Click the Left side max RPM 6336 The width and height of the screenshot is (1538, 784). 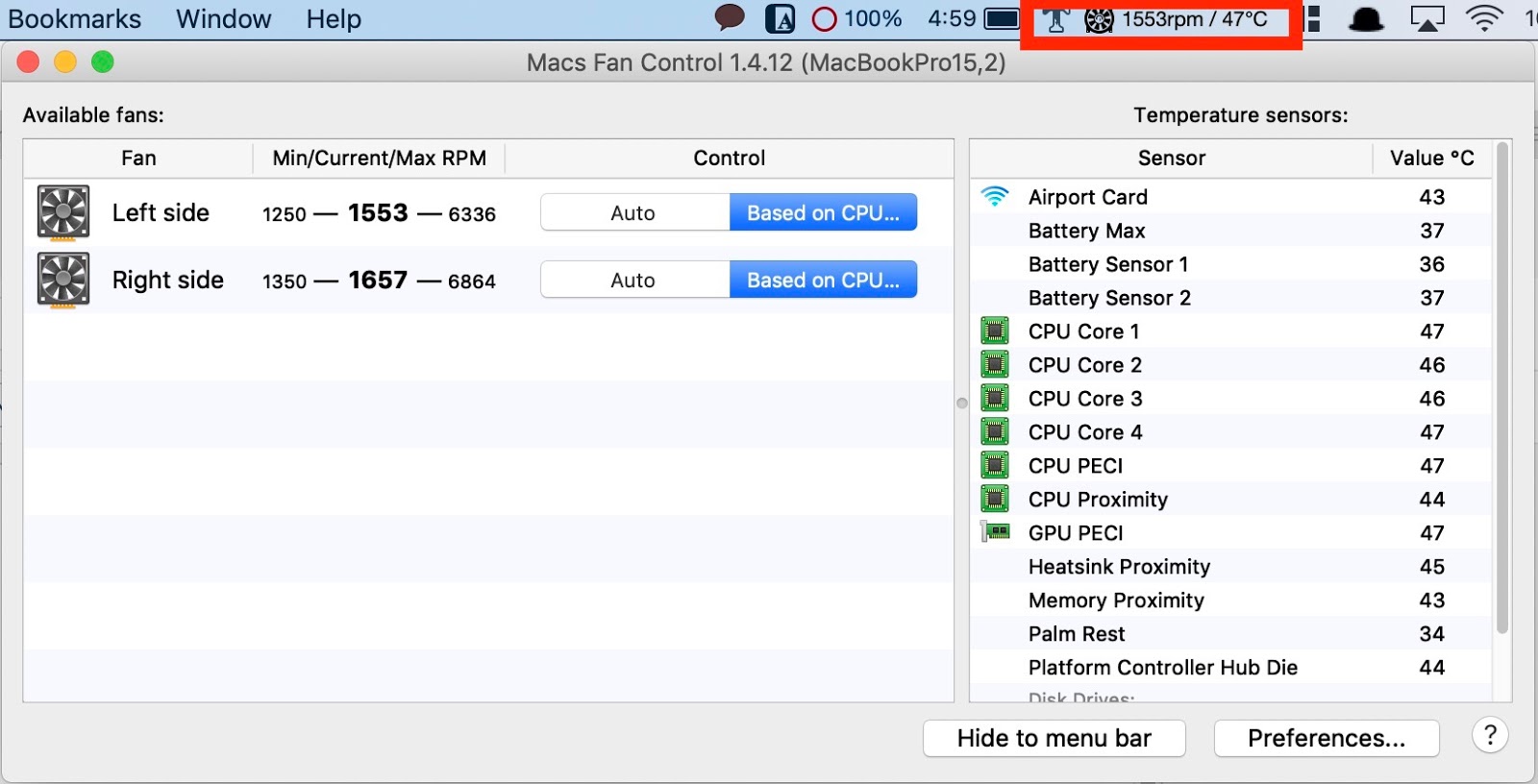coord(472,214)
